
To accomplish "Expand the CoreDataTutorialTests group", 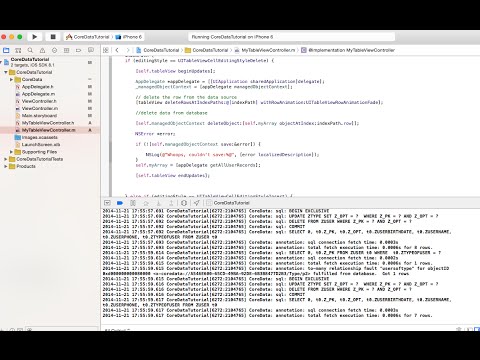I will point(6,159).
